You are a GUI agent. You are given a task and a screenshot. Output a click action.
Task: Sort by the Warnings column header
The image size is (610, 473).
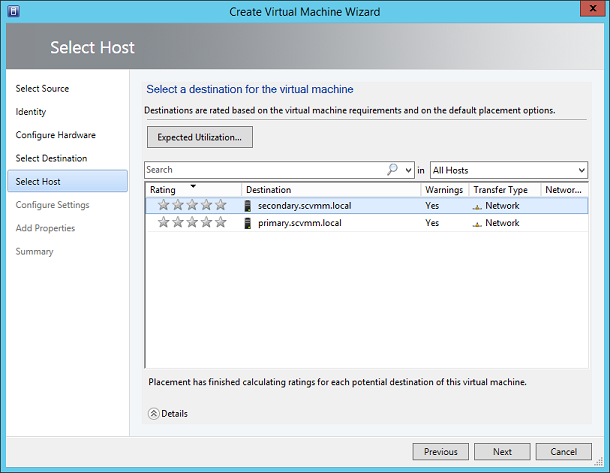(x=445, y=189)
